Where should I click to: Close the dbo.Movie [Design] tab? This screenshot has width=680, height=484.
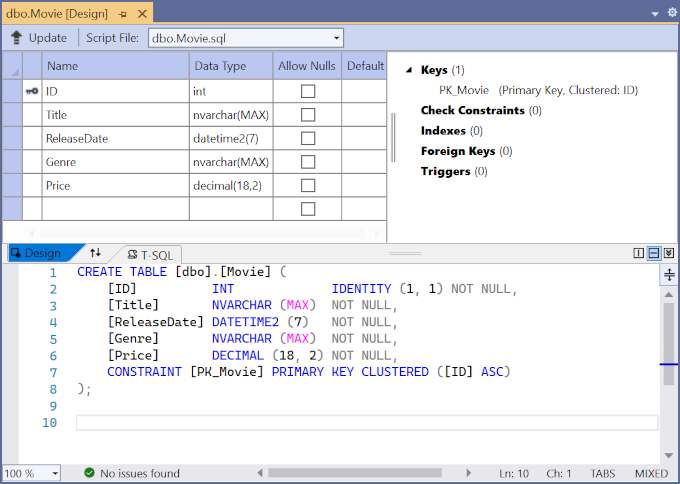[x=142, y=14]
